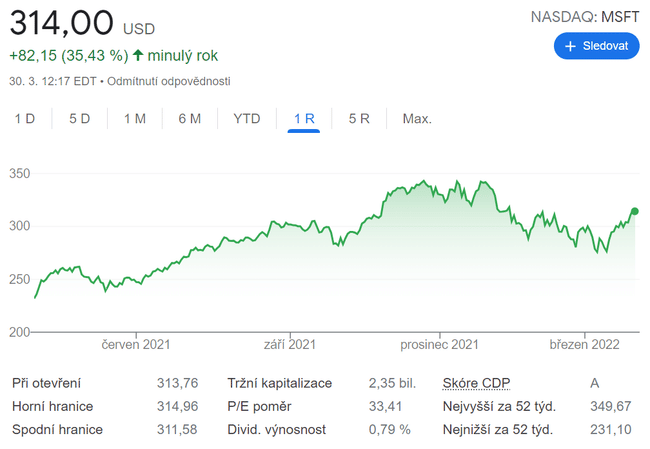Click the NASDAQ: MSFT ticker label
This screenshot has width=650, height=449.
584,16
